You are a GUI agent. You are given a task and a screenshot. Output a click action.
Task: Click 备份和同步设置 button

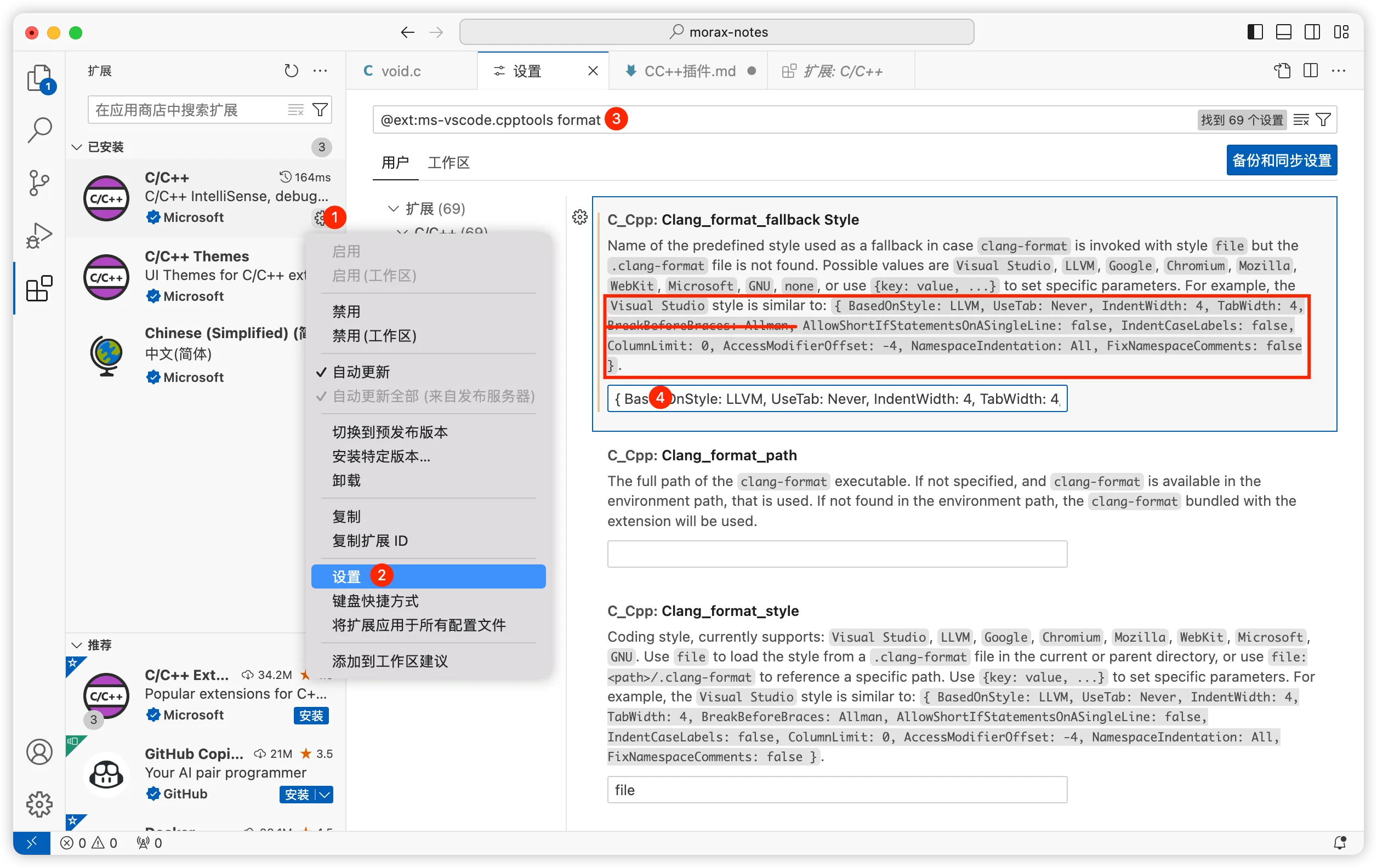[1282, 160]
